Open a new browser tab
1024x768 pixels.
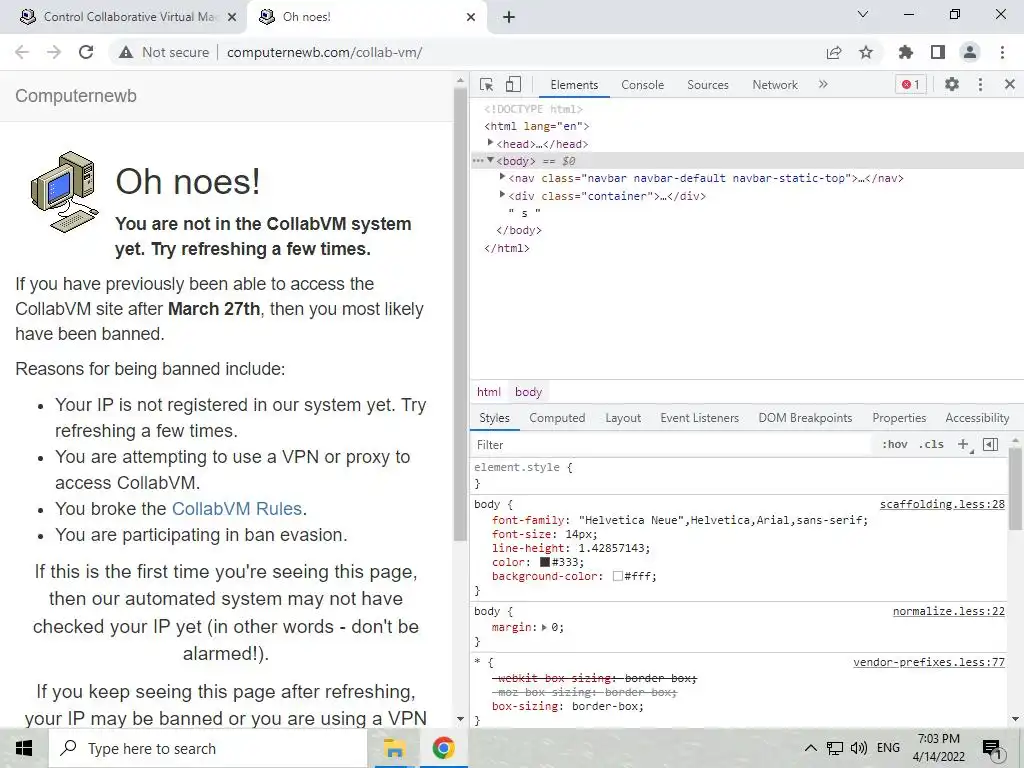tap(509, 17)
